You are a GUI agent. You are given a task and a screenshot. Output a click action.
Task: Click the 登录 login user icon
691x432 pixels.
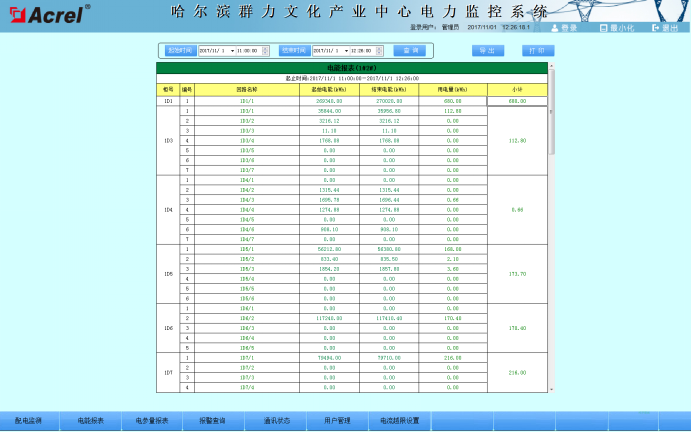pyautogui.click(x=555, y=28)
